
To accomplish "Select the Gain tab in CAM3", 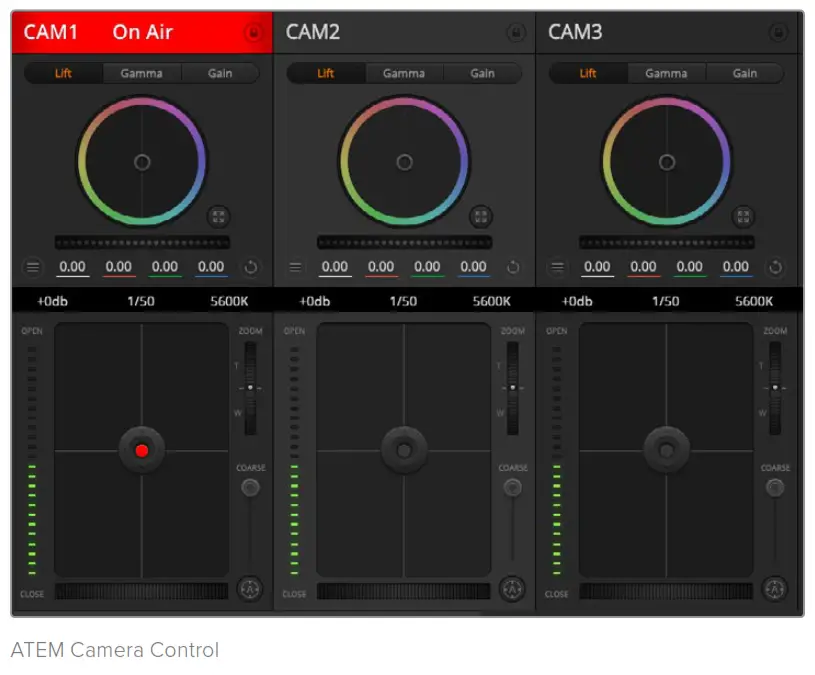I will coord(745,73).
